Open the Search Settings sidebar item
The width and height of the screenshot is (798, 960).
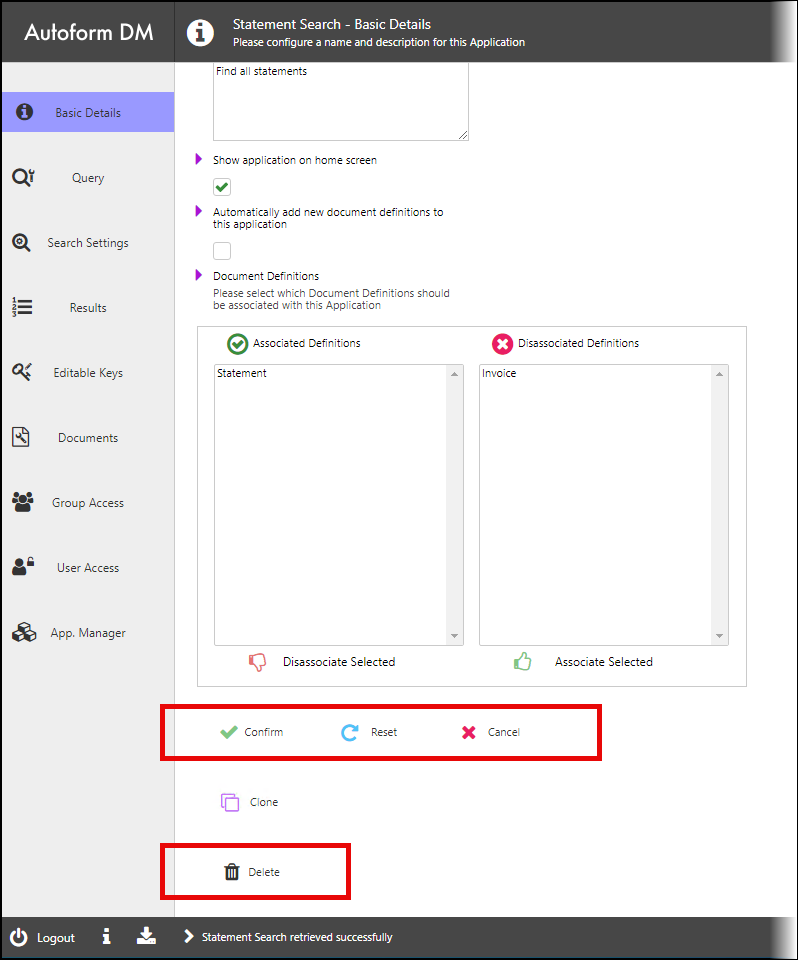pos(88,242)
